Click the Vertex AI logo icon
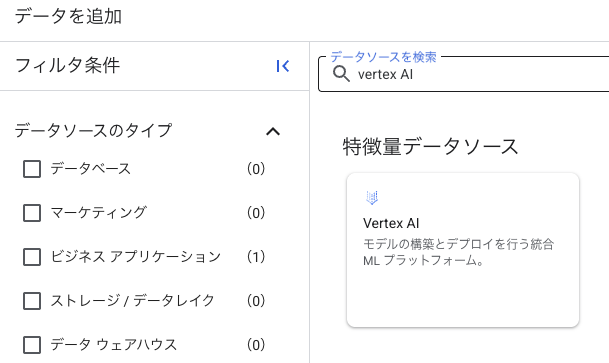 click(x=372, y=198)
